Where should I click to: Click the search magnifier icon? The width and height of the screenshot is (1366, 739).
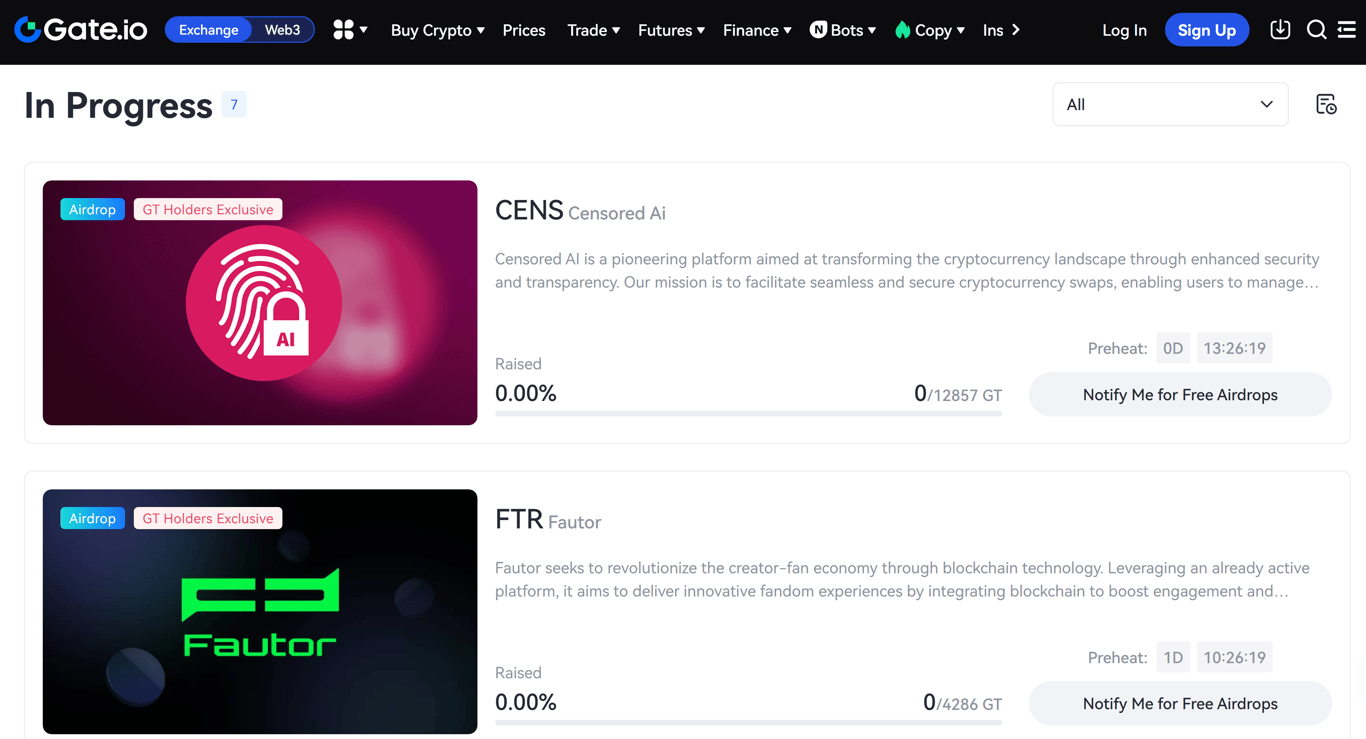[1316, 30]
